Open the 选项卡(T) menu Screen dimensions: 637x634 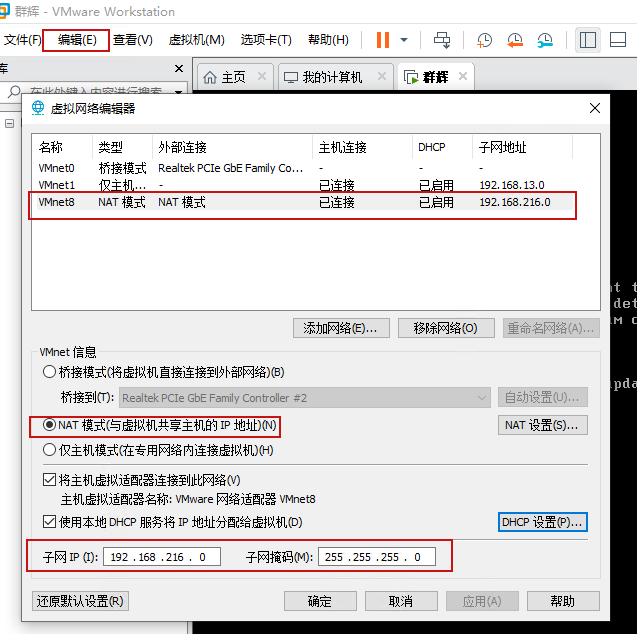(x=266, y=40)
